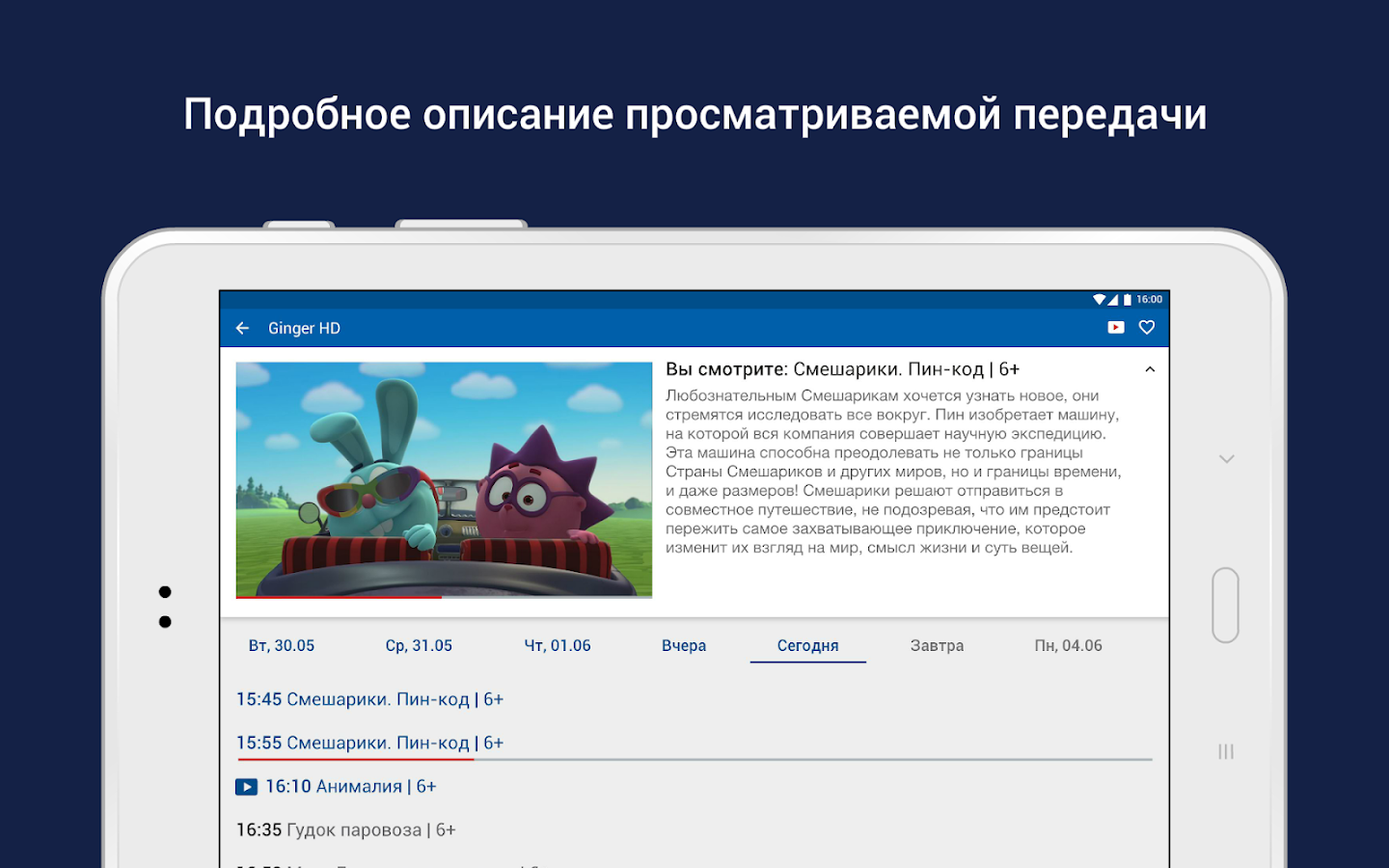
Task: Open the 15:45 Смешарики. Пин-код program
Action: coord(369,699)
